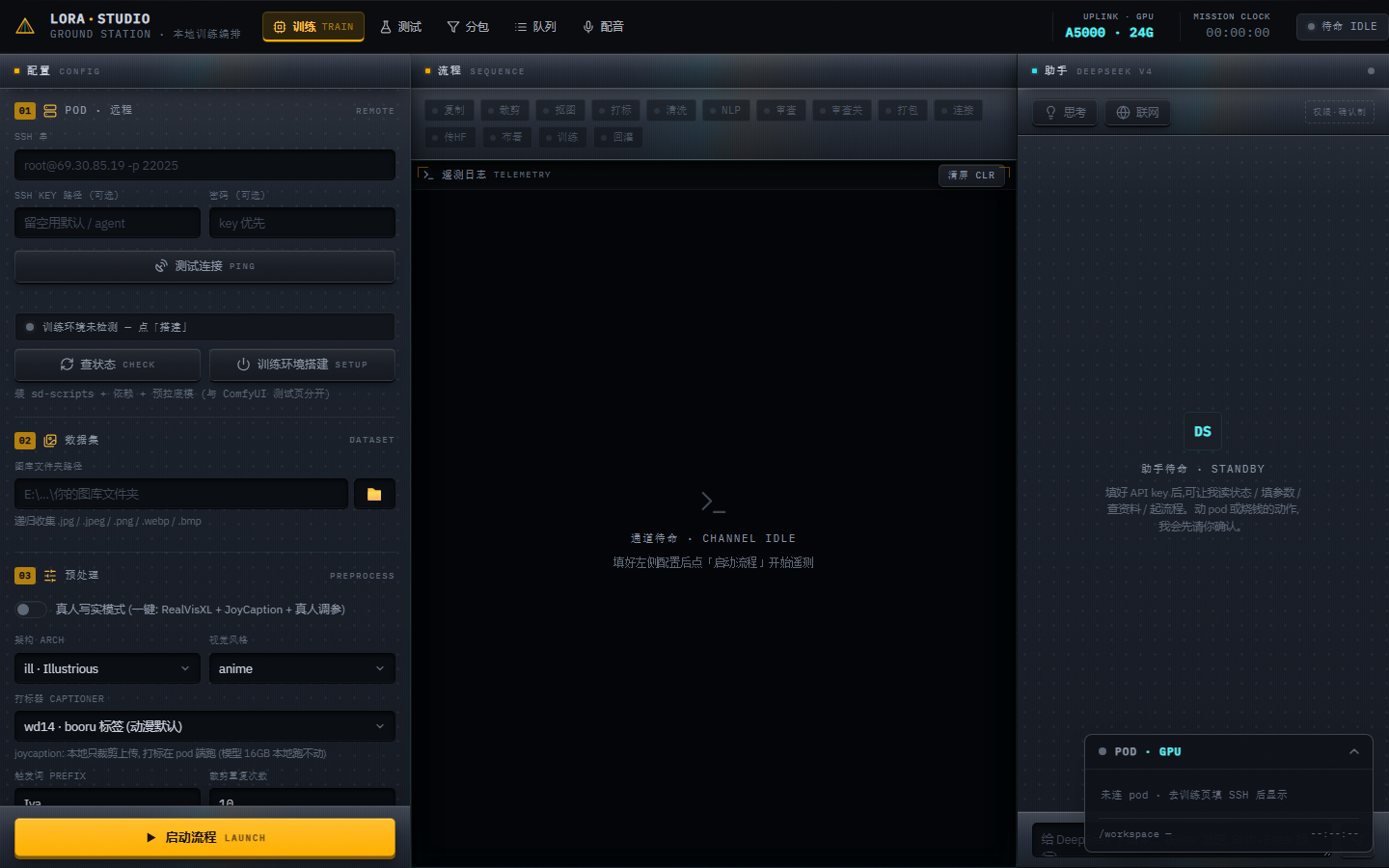Click the power icon on 训练环境搭建
The width and height of the screenshot is (1389, 868).
pos(243,365)
